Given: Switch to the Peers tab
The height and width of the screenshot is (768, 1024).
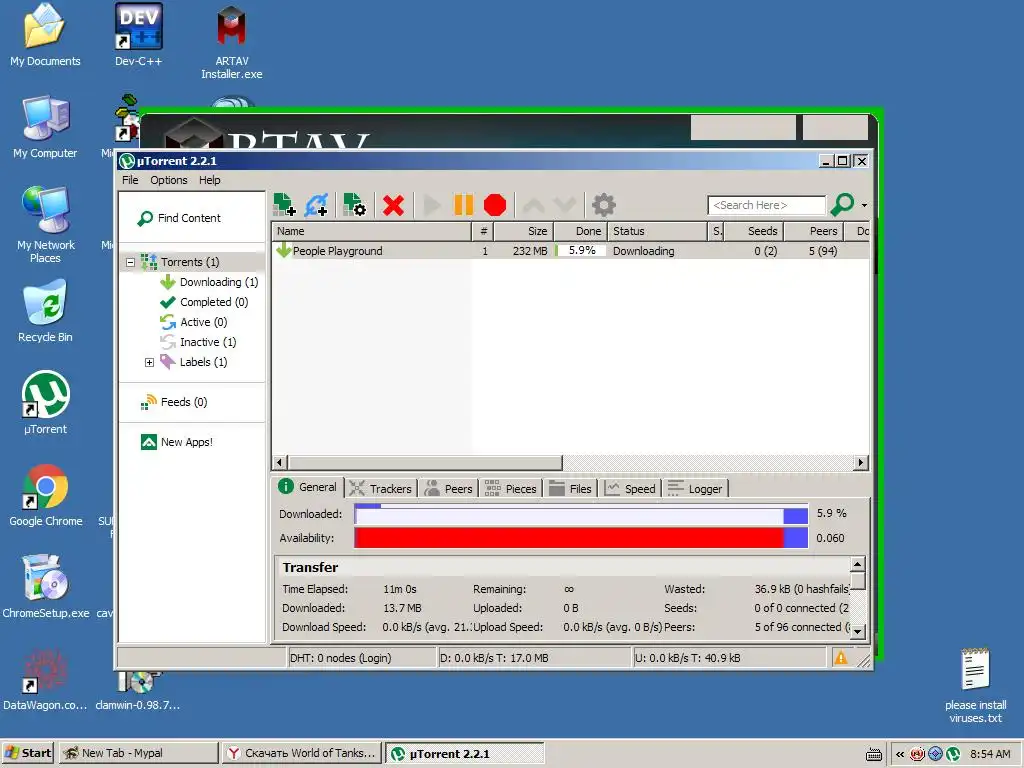Looking at the screenshot, I should click(x=449, y=488).
